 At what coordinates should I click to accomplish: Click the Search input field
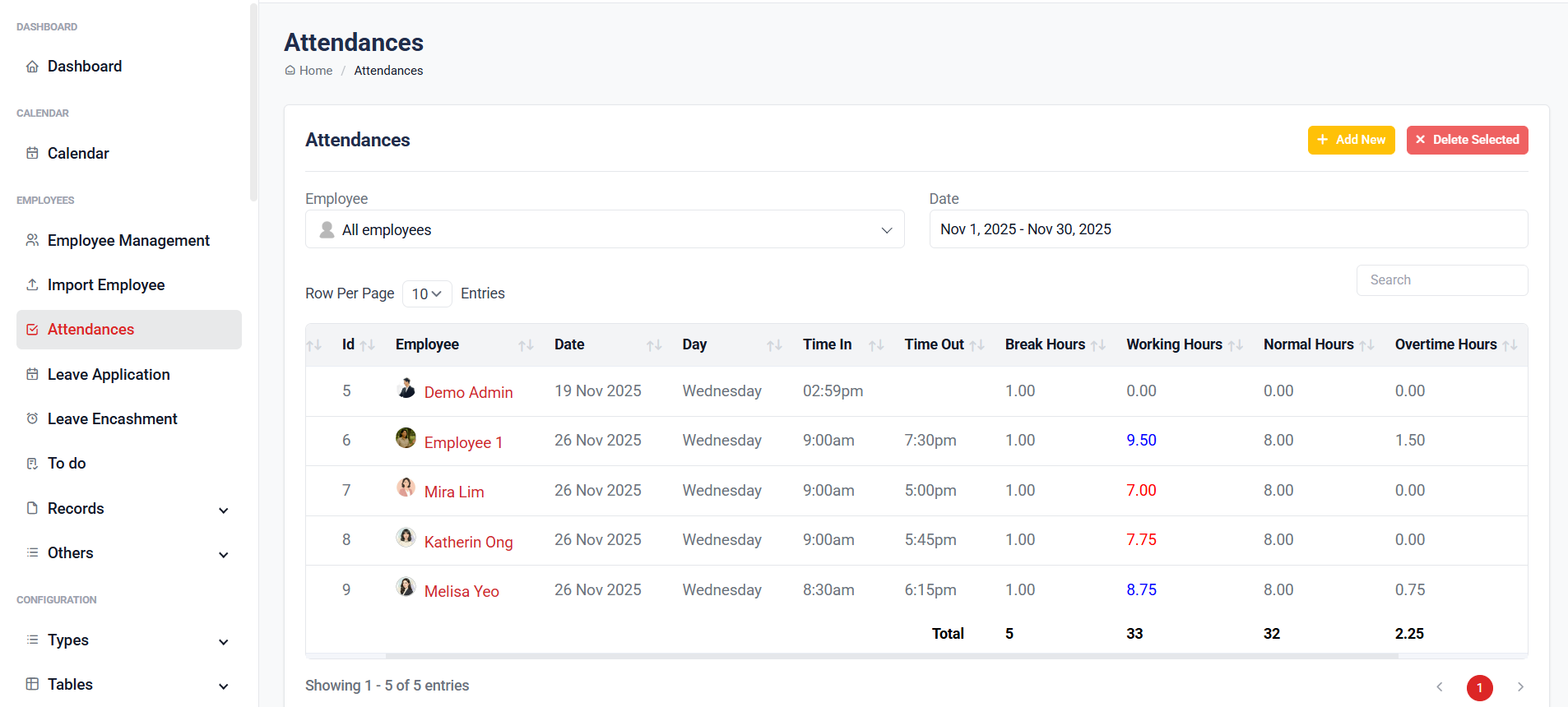pyautogui.click(x=1441, y=280)
